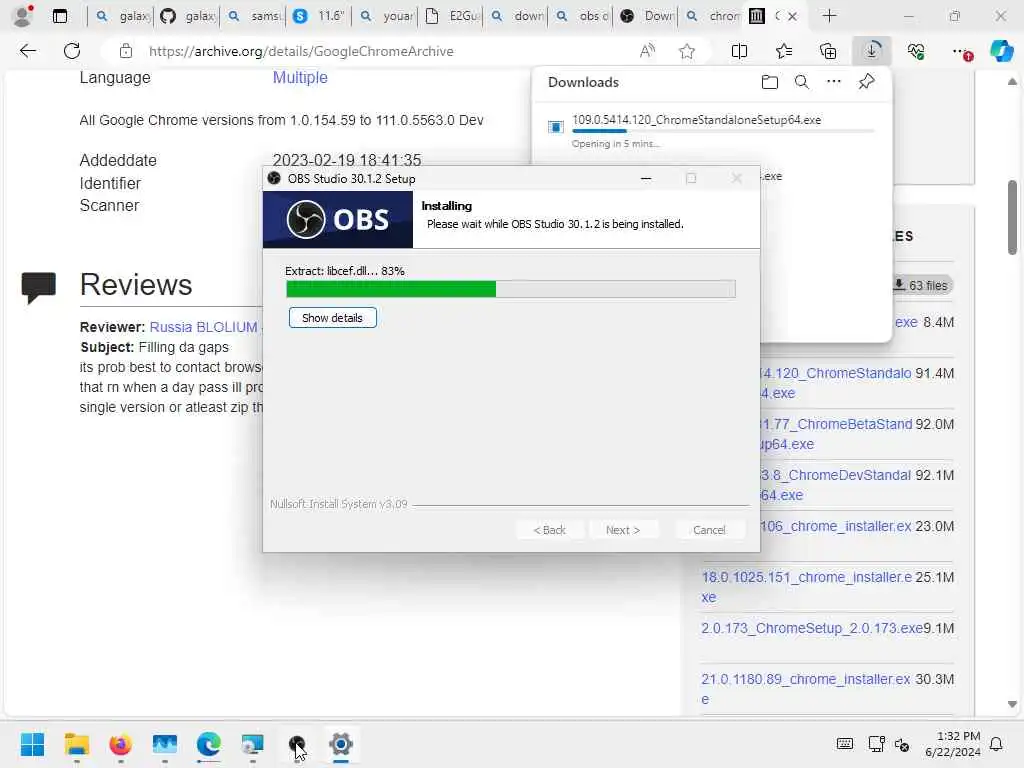Image resolution: width=1024 pixels, height=768 pixels.
Task: Click the 63 files download link
Action: [x=921, y=285]
